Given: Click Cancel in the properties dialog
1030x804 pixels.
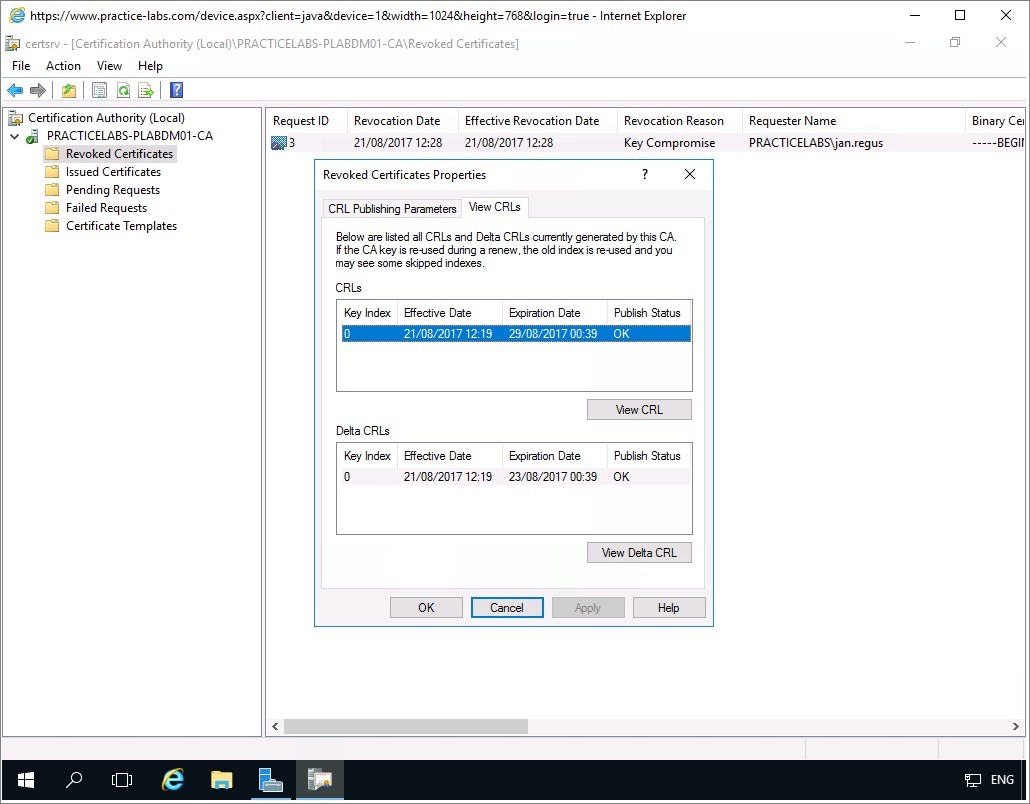Looking at the screenshot, I should pos(507,608).
